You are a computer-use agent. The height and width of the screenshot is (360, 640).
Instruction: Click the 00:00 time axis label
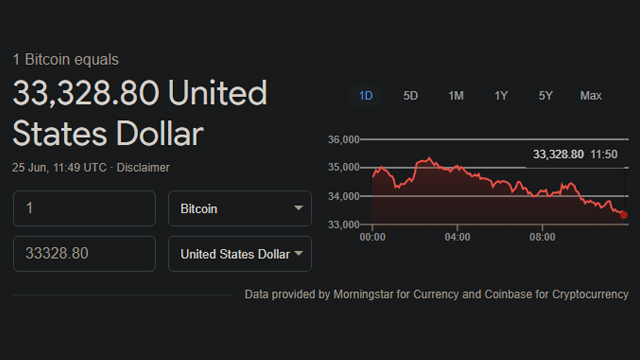pyautogui.click(x=372, y=237)
